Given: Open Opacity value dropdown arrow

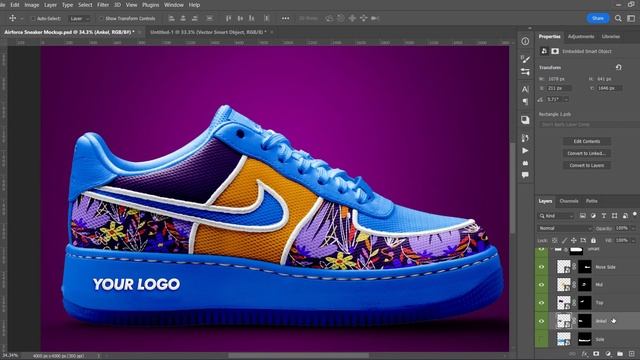Looking at the screenshot, I should tap(633, 228).
